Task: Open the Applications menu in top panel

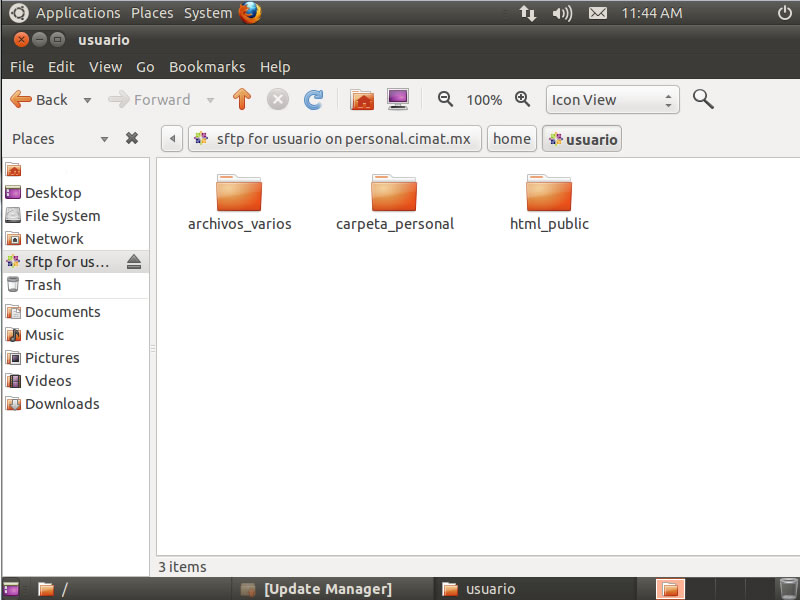Action: pos(78,13)
